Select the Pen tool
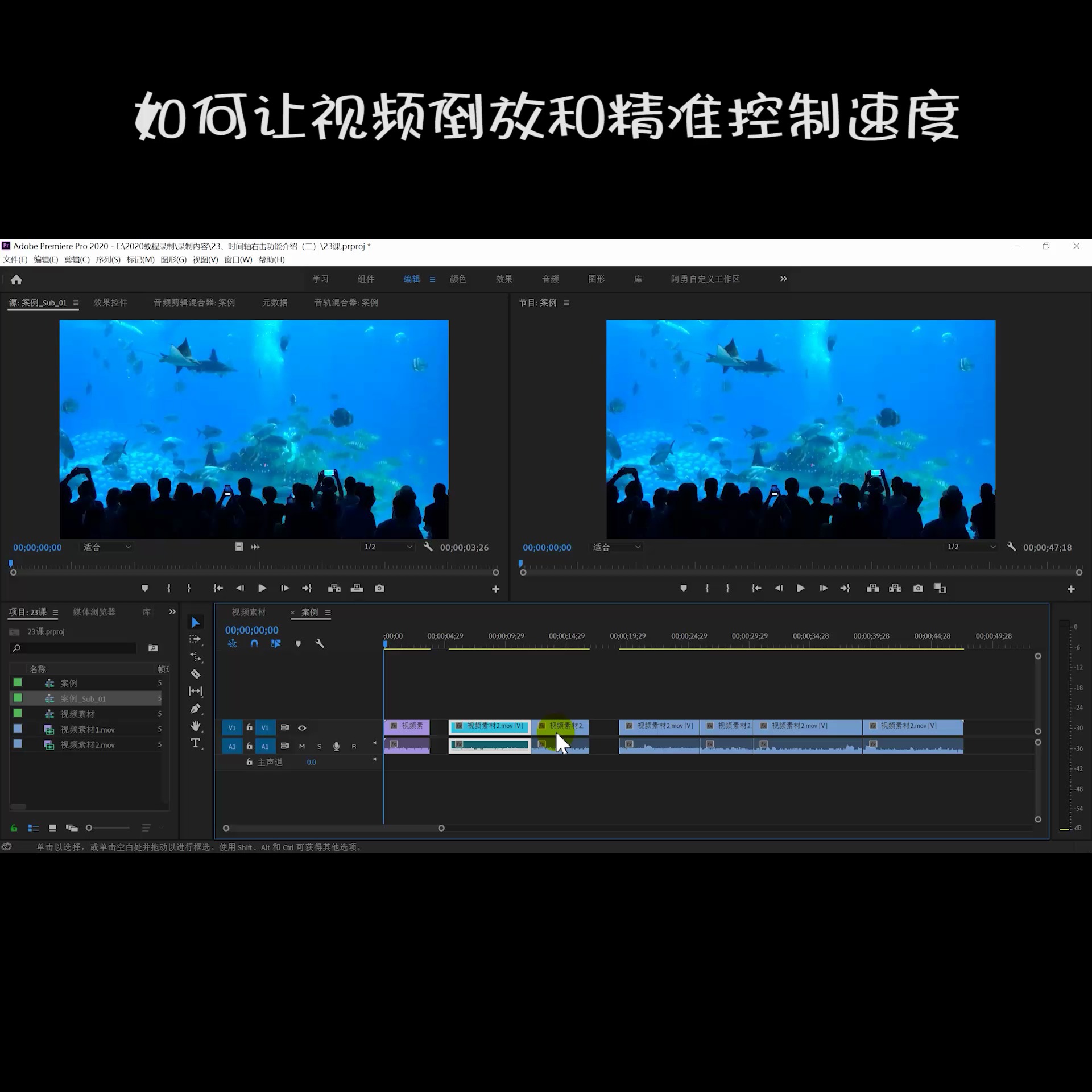This screenshot has width=1092, height=1092. [x=196, y=709]
